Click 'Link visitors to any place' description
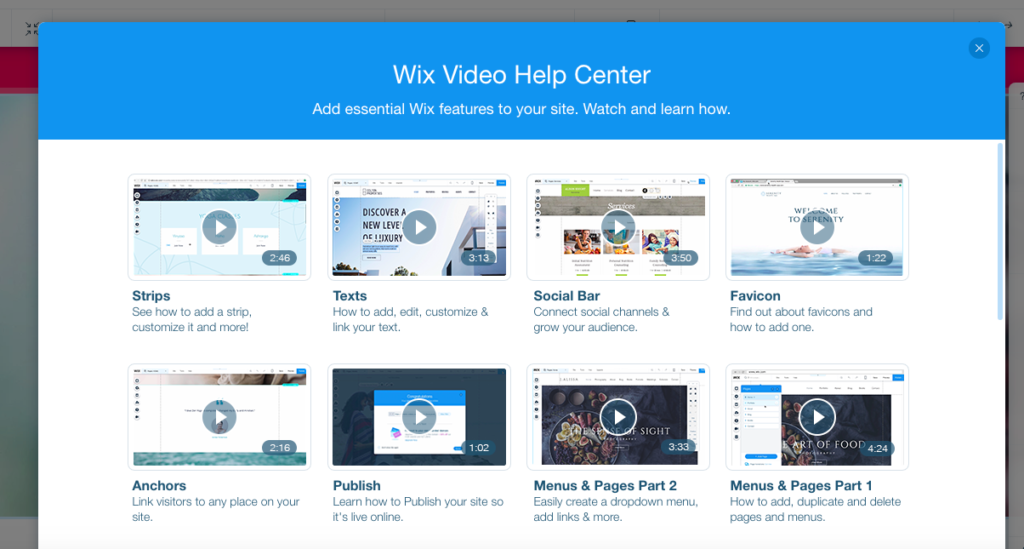 pyautogui.click(x=216, y=509)
